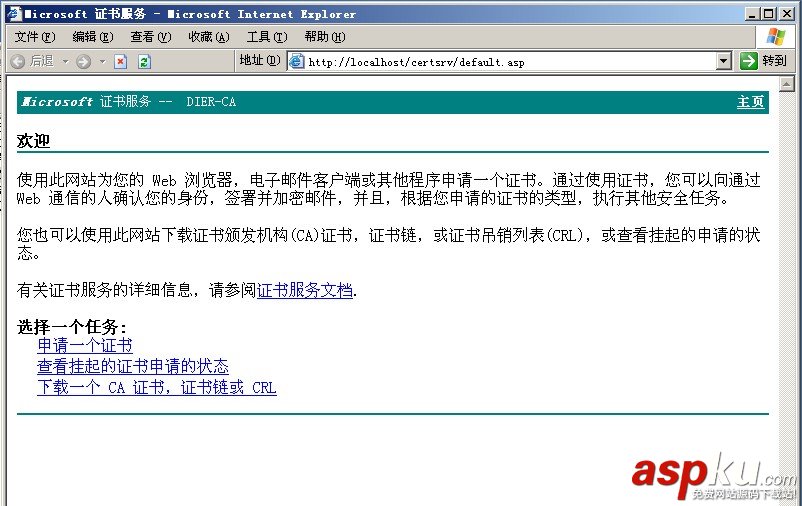Click the green Go arrow button
The height and width of the screenshot is (506, 802).
tap(748, 61)
